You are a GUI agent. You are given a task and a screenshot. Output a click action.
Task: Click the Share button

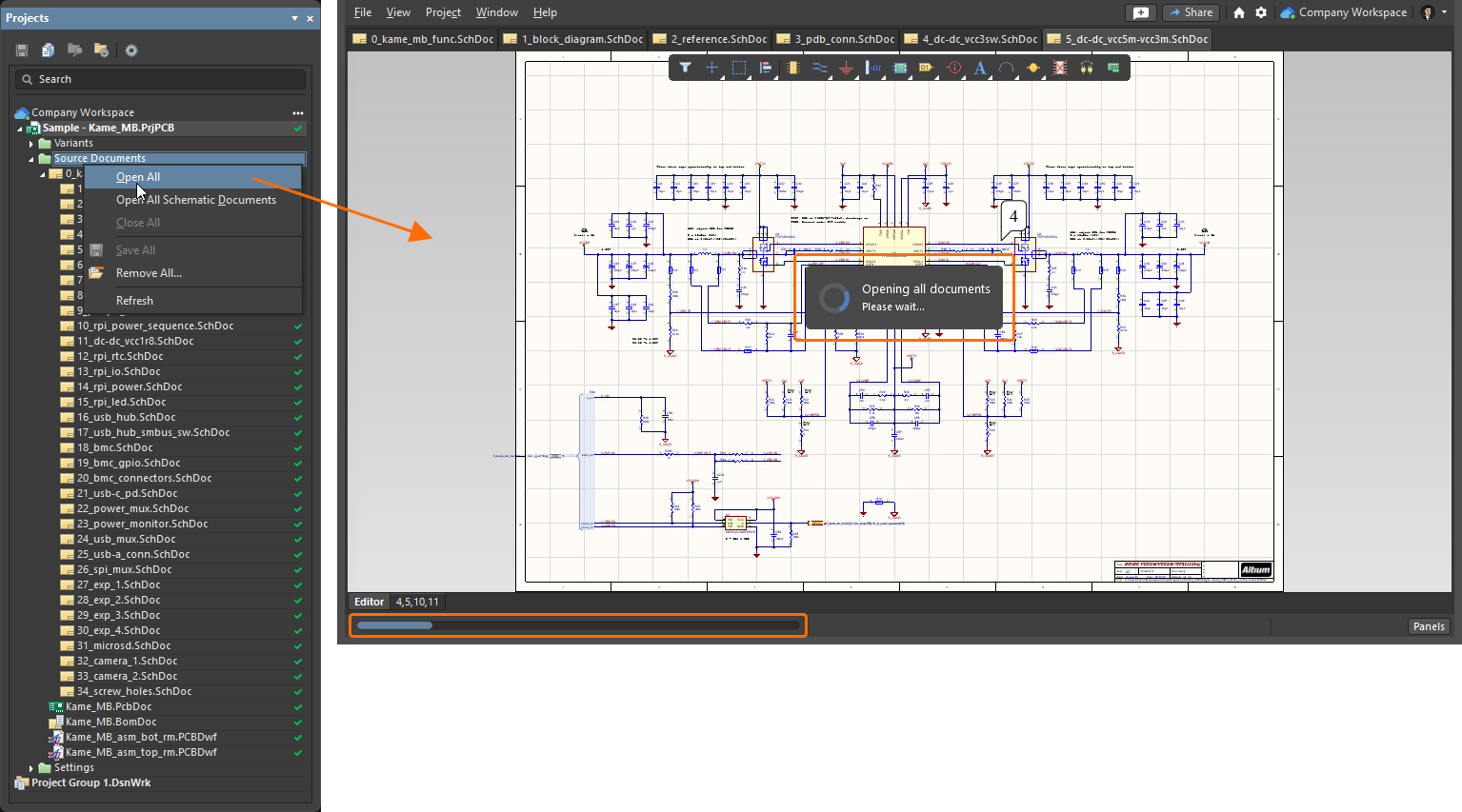coord(1192,12)
